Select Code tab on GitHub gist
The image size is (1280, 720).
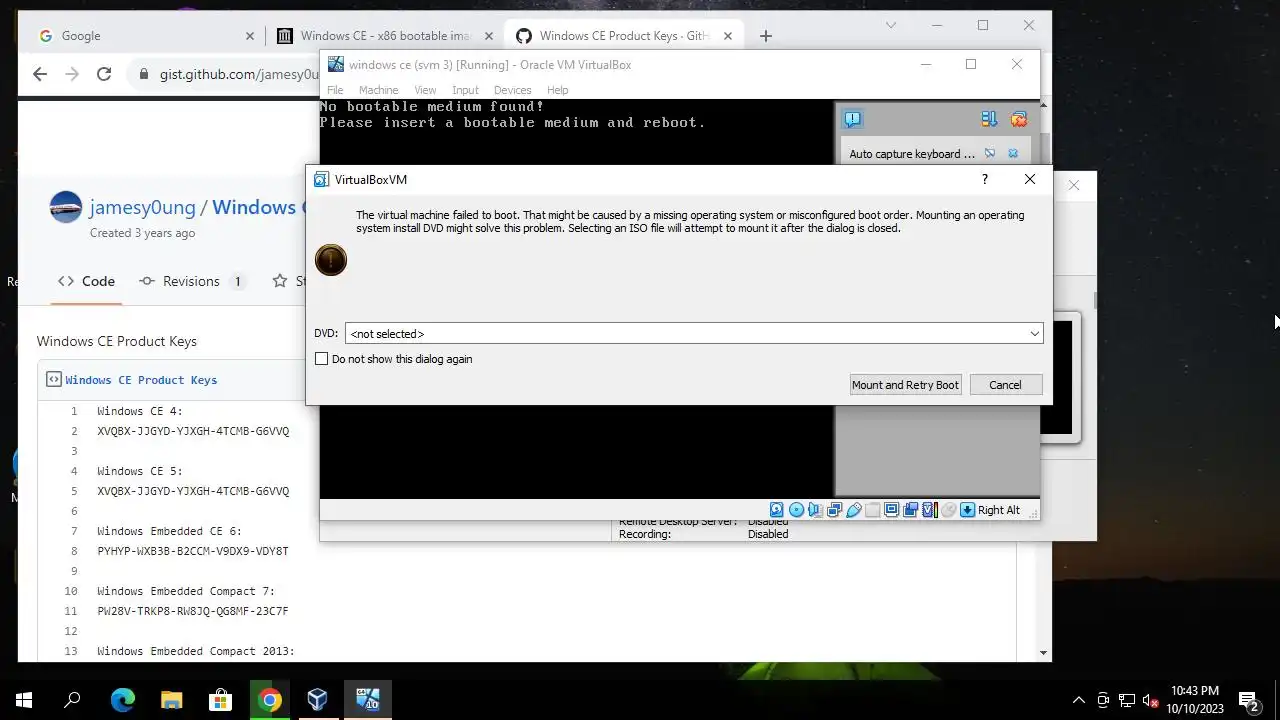[x=86, y=281]
